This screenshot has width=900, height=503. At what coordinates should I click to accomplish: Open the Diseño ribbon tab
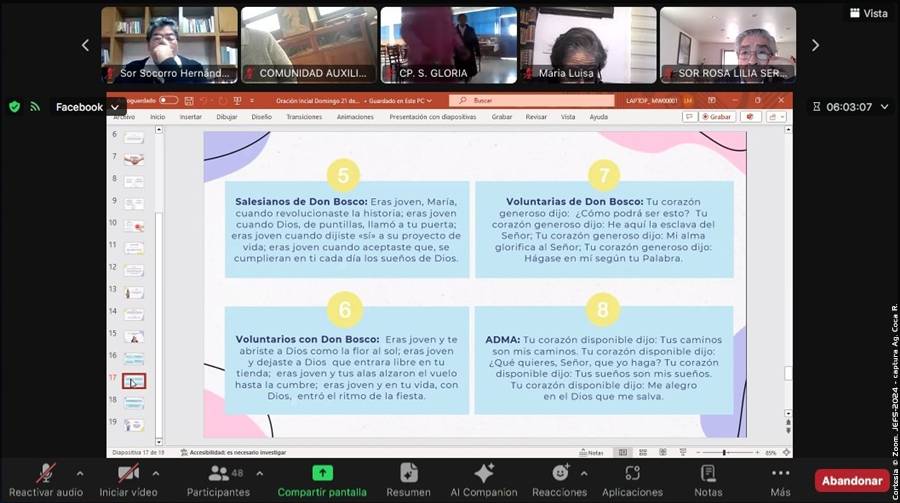(261, 117)
